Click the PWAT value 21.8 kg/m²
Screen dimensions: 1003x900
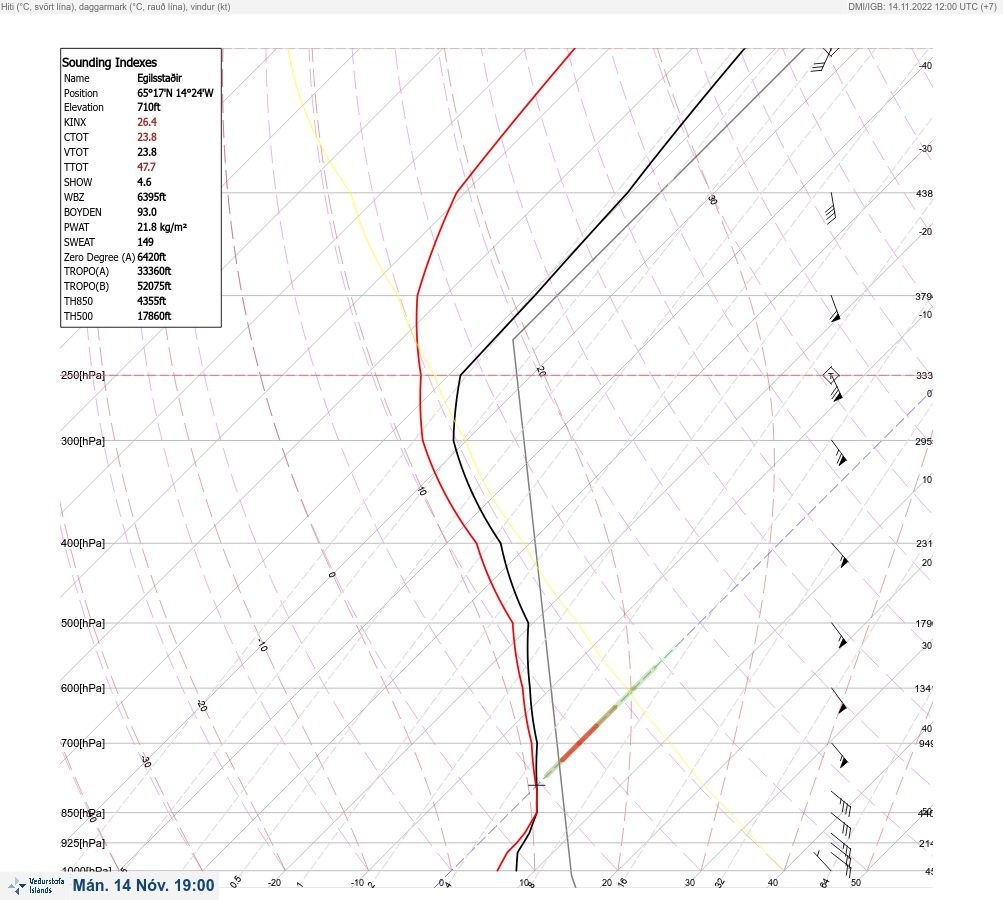162,227
